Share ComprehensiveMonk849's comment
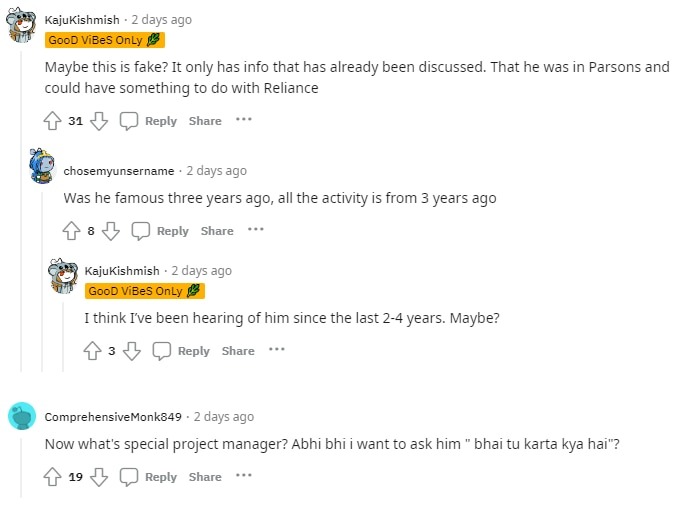The width and height of the screenshot is (685, 507). coord(205,477)
